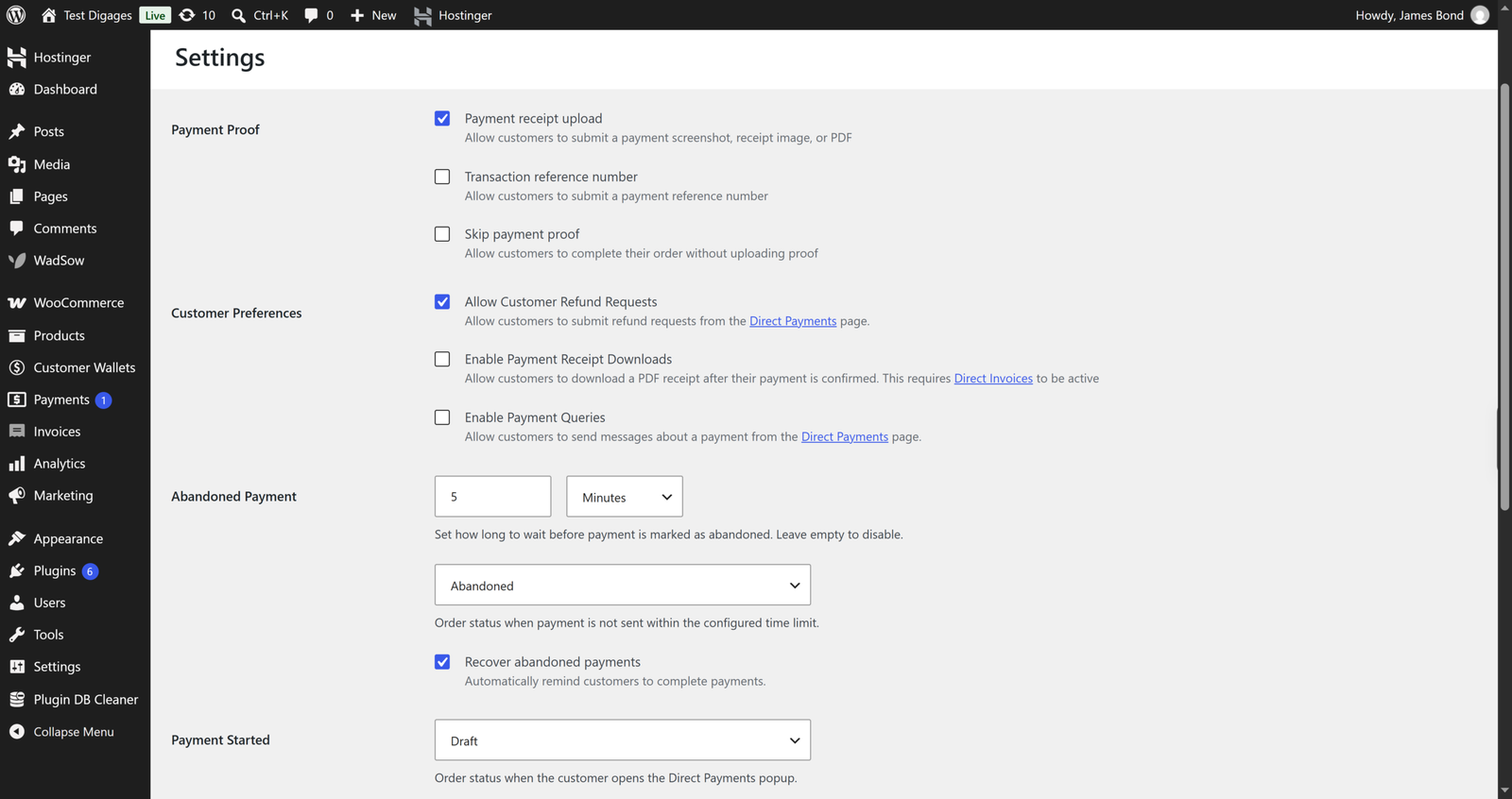Click the Live status badge
1512x799 pixels.
(x=155, y=15)
